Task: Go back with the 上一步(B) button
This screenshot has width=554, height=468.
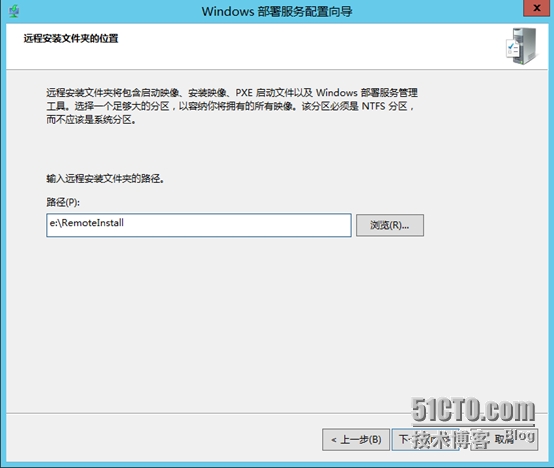Action: pyautogui.click(x=356, y=440)
